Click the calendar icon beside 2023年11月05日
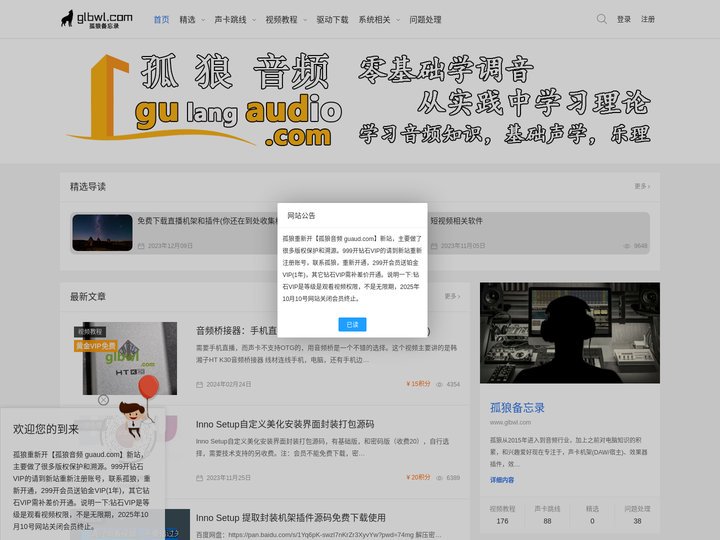Screen dimensions: 720x540 point(434,246)
